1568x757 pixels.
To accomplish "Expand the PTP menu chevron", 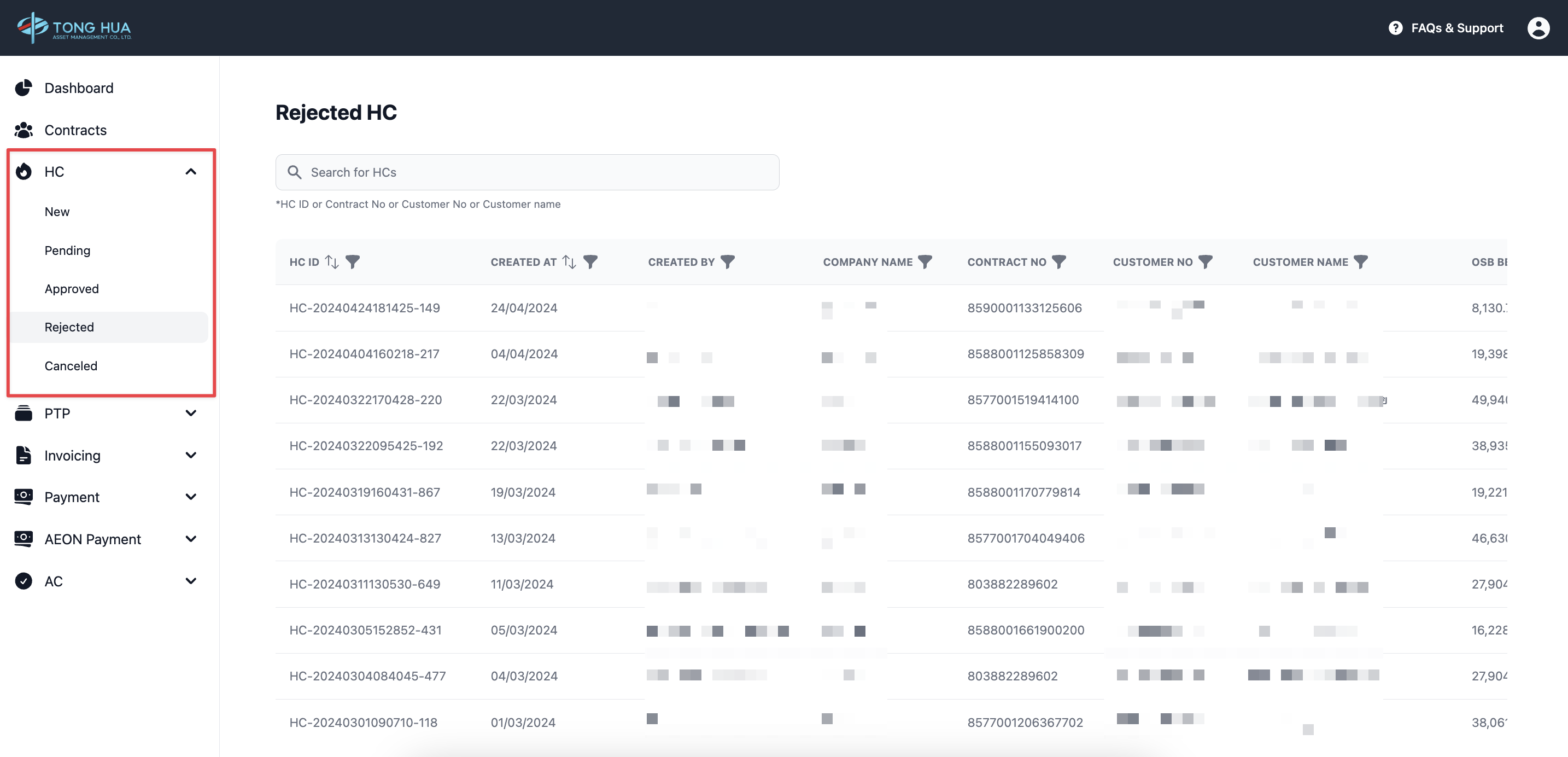I will (x=190, y=414).
